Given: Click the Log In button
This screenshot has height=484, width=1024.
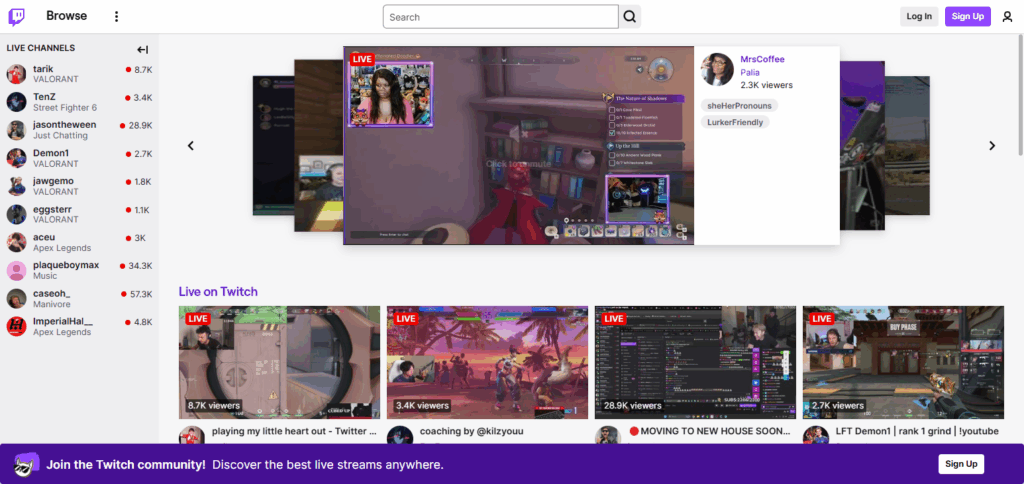Looking at the screenshot, I should (919, 16).
